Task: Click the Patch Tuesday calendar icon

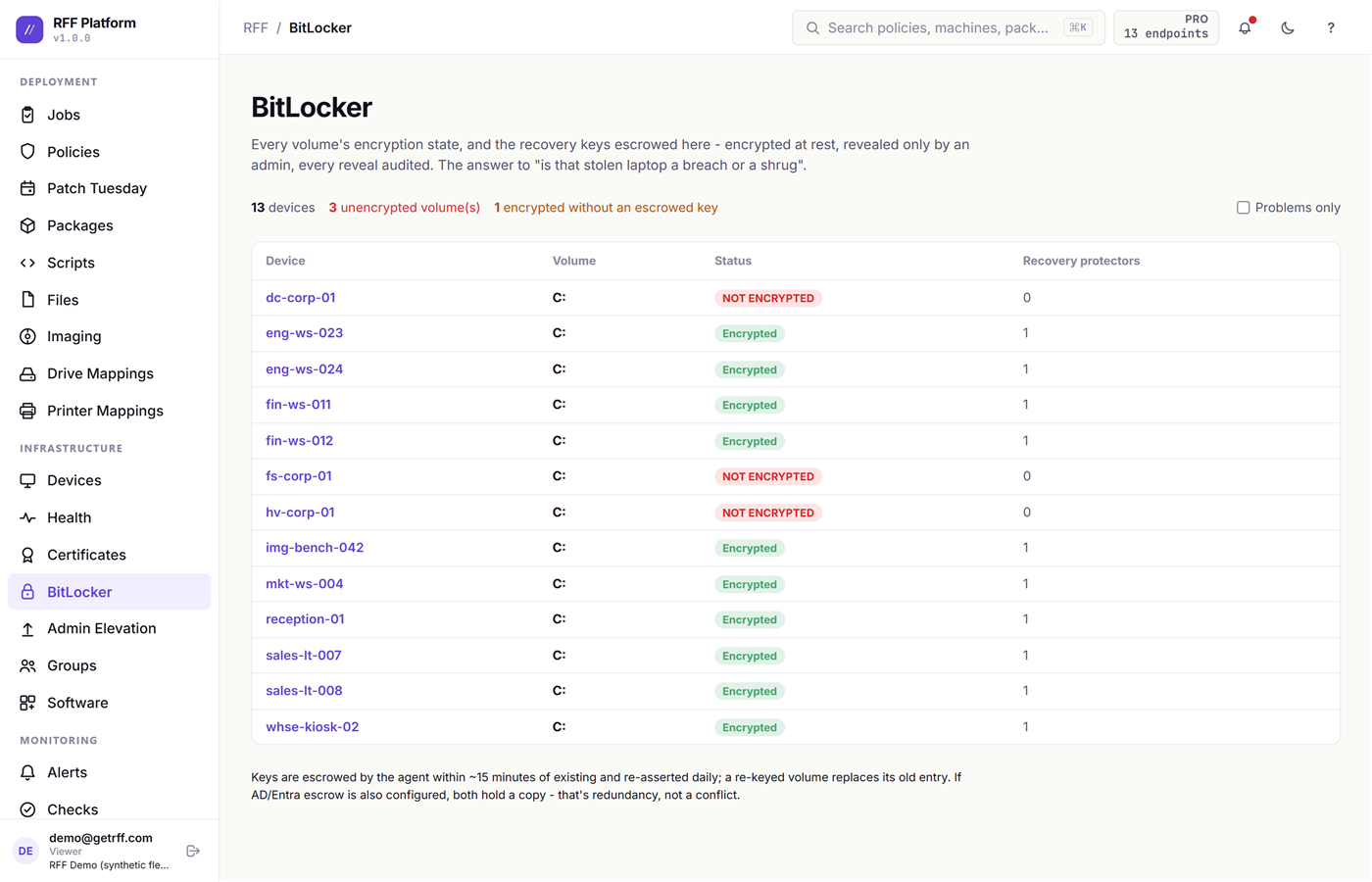Action: 27,188
